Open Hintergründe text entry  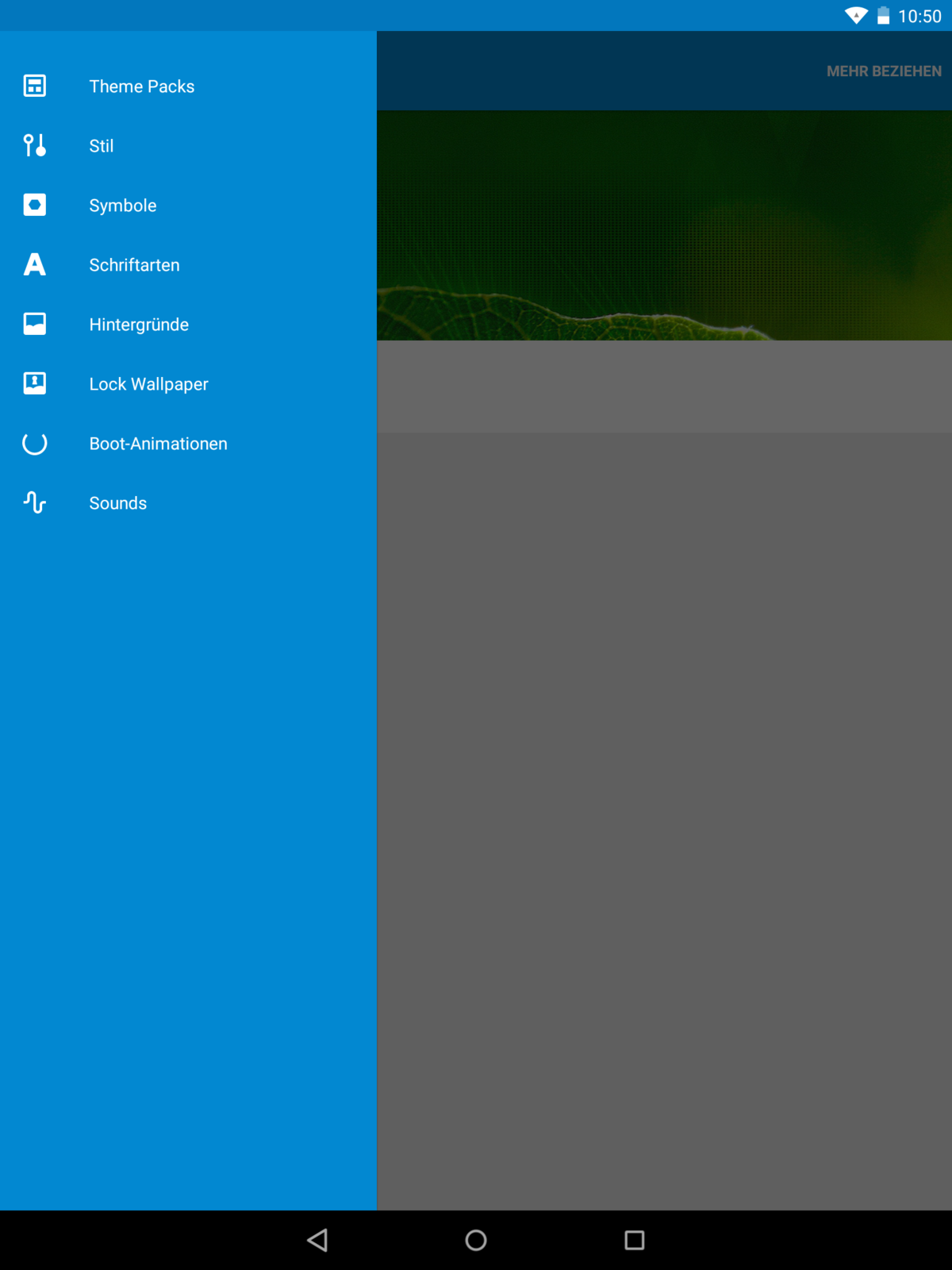139,325
